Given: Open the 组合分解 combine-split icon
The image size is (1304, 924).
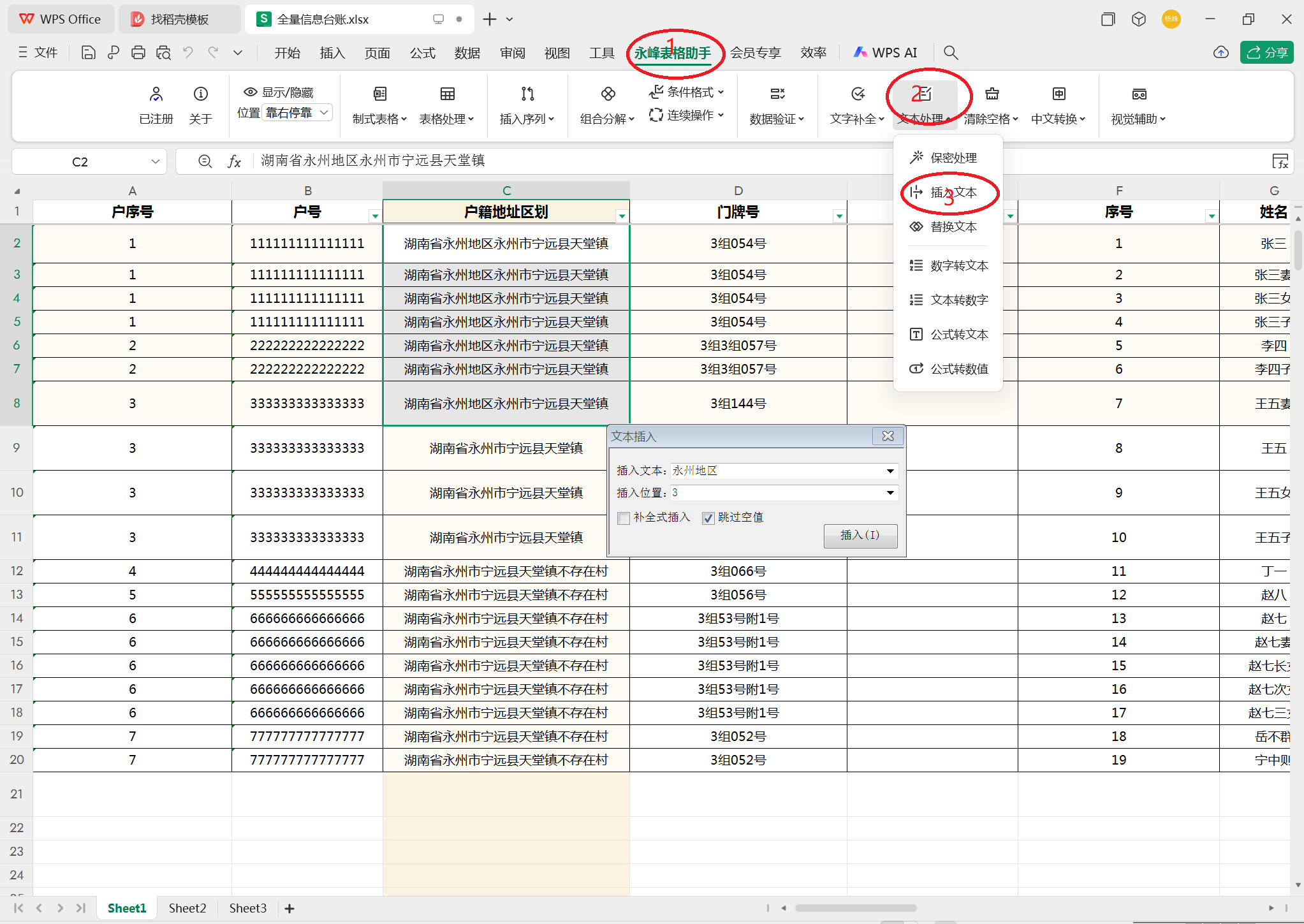Looking at the screenshot, I should (x=608, y=94).
